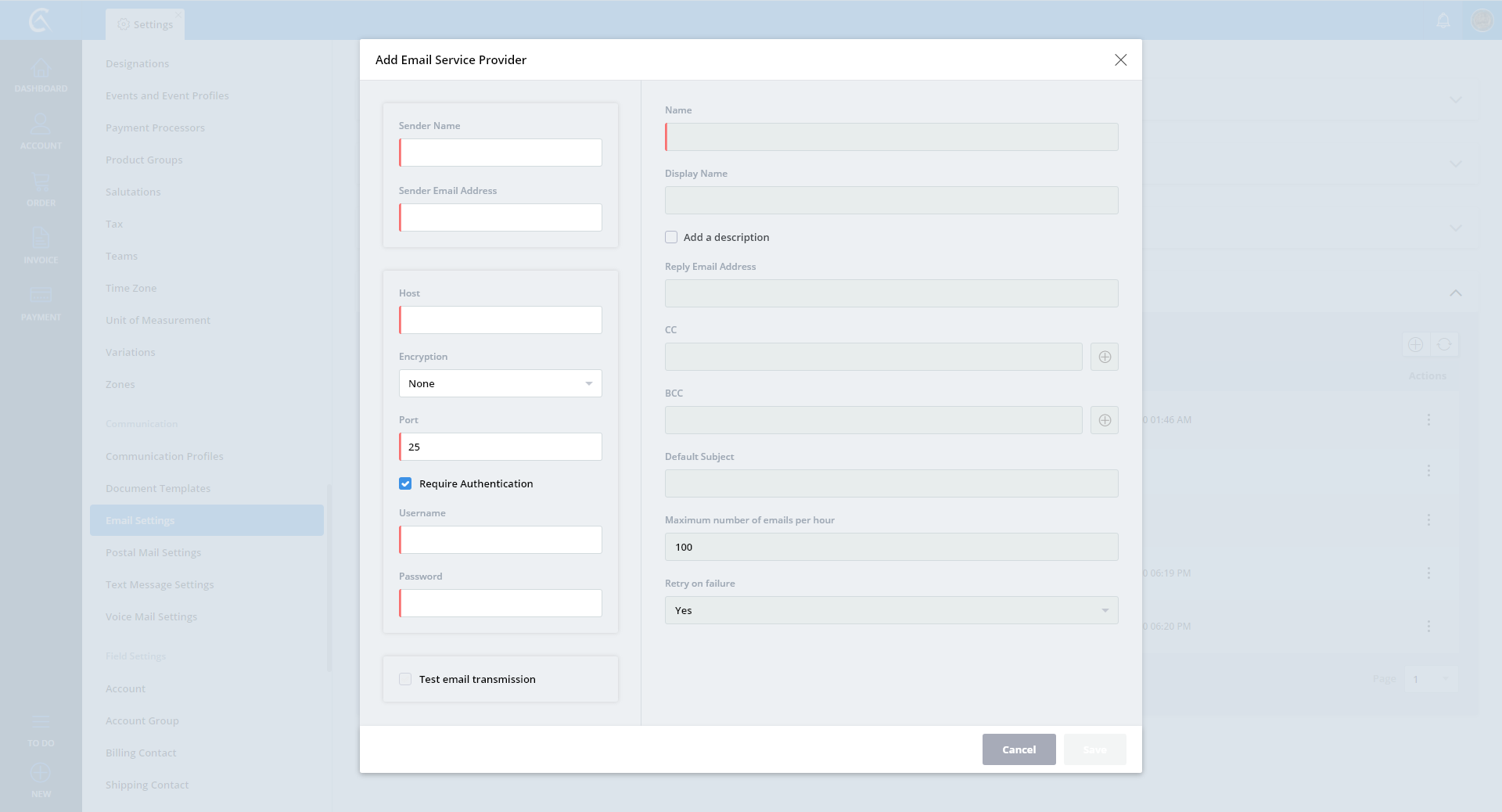This screenshot has height=812, width=1502.
Task: Close the Add Email Service Provider dialog
Action: click(x=1120, y=60)
